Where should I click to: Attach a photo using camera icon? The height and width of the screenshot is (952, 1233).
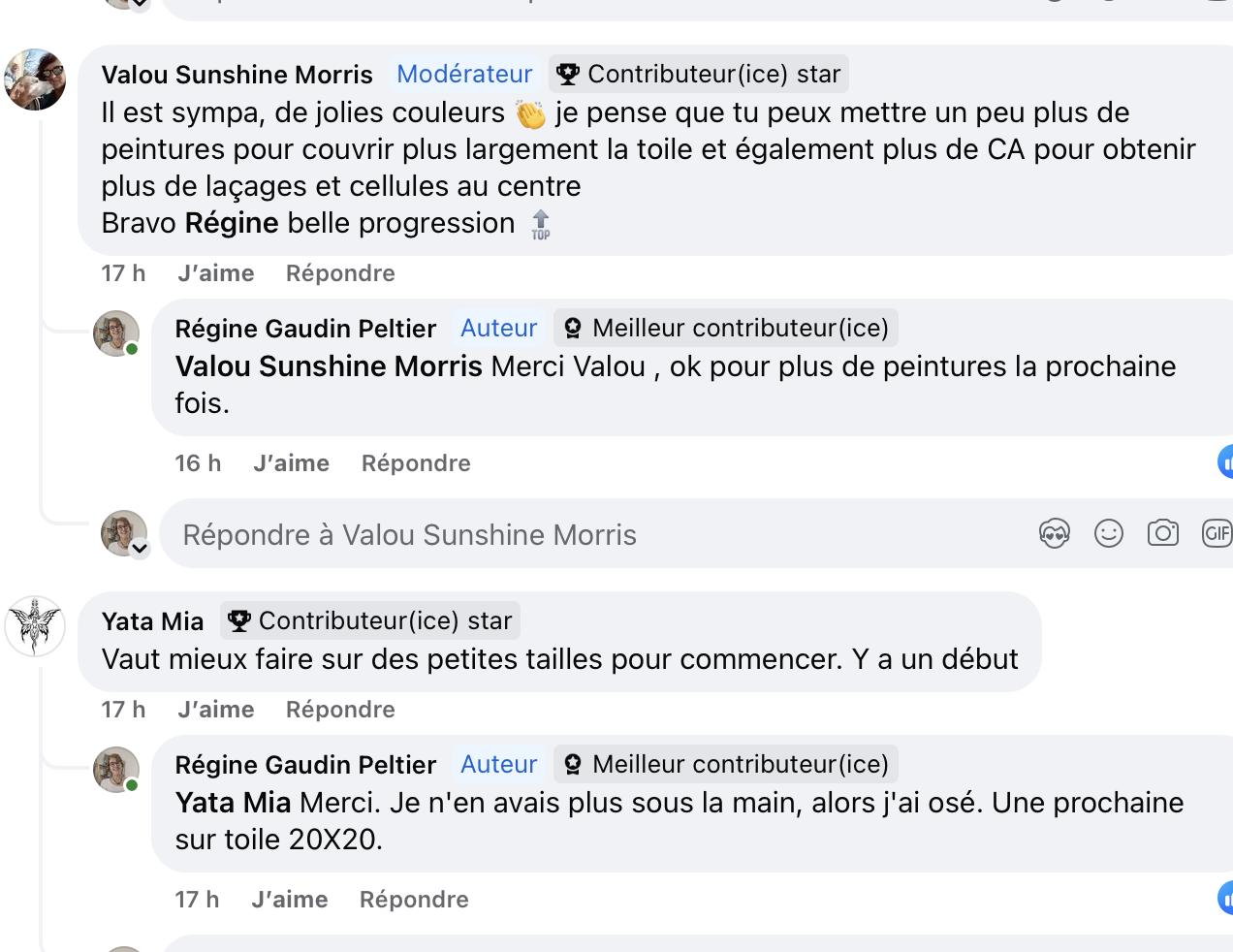coord(1163,533)
